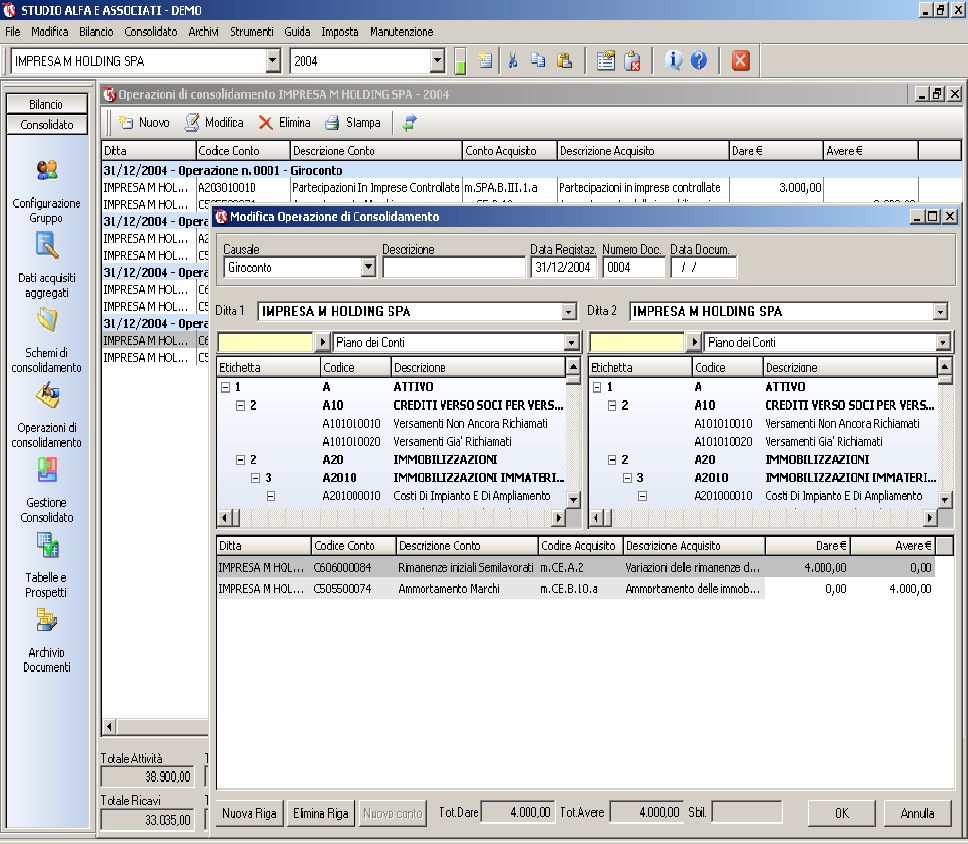968x844 pixels.
Task: Open the Consolidato menu in the menu bar
Action: (151, 32)
